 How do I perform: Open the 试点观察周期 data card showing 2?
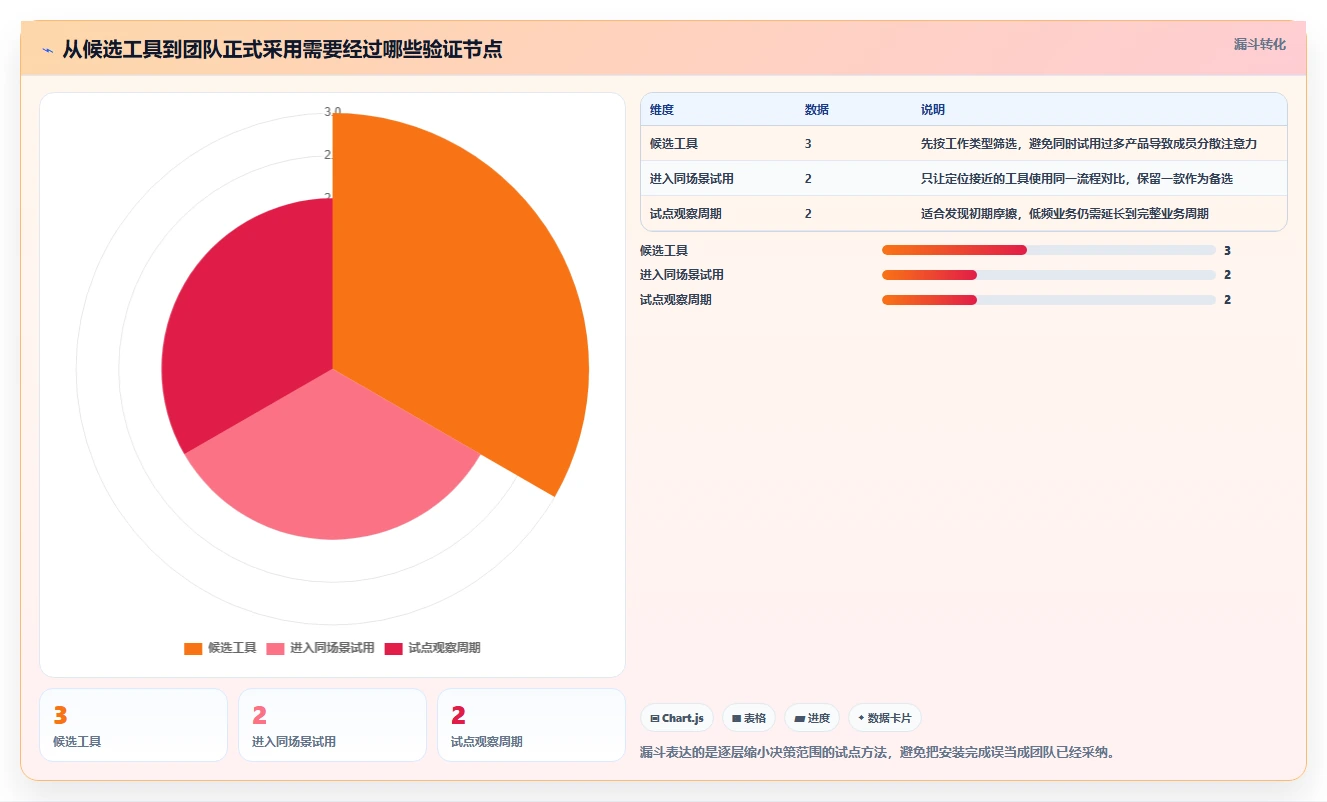531,725
